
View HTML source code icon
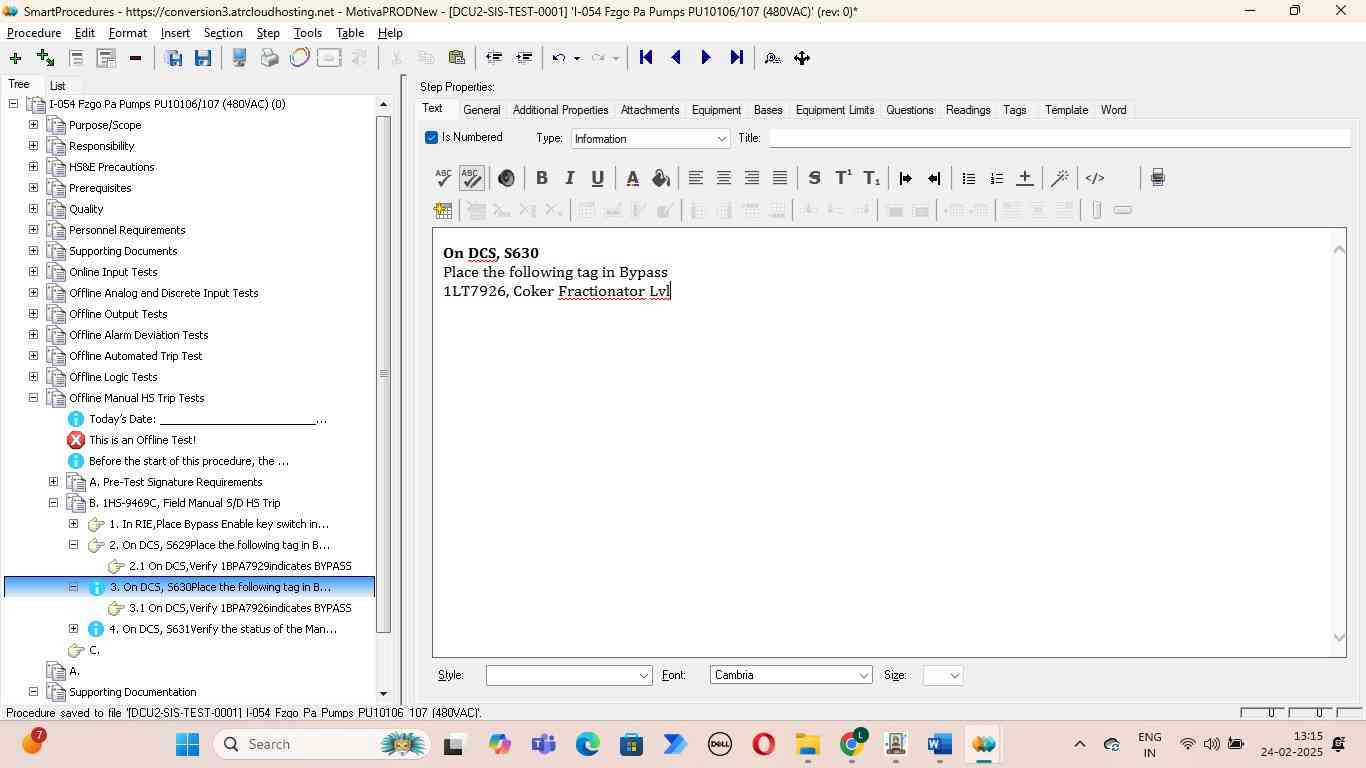click(1095, 178)
